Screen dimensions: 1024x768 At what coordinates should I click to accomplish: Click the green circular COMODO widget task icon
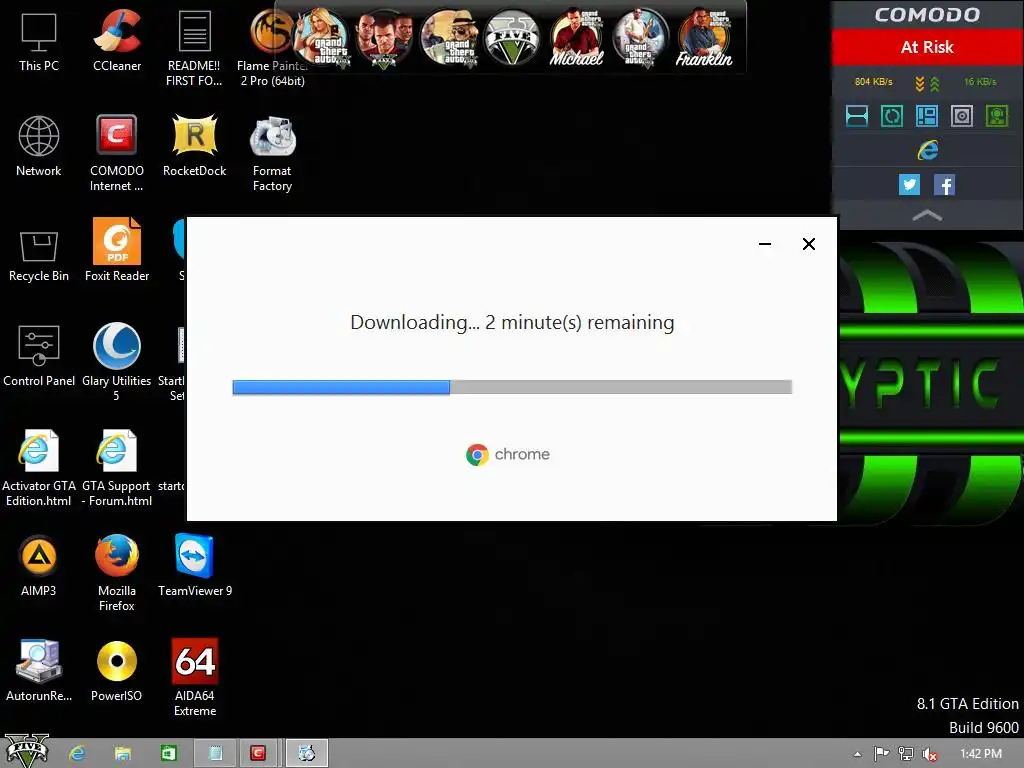point(892,116)
